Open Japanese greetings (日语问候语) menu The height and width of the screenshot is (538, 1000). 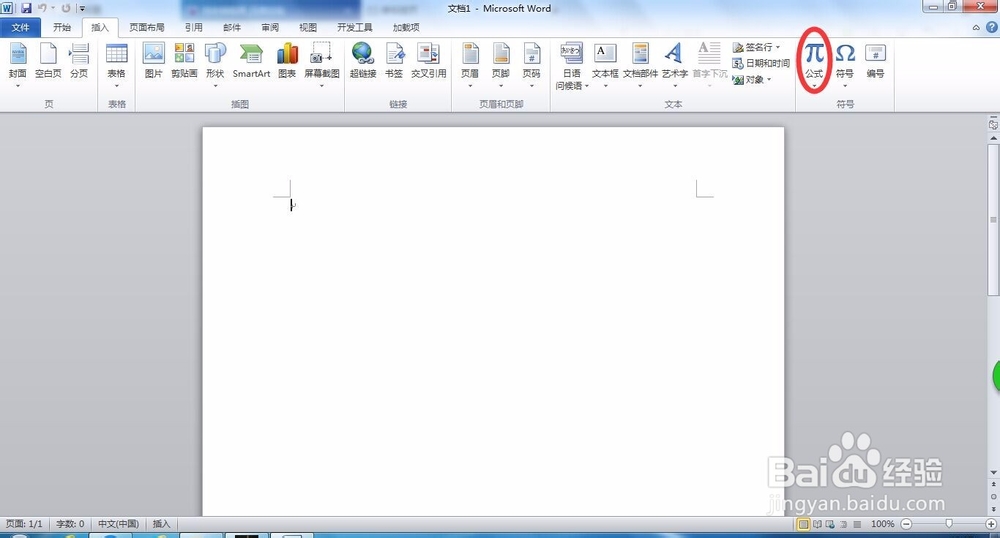click(x=571, y=67)
